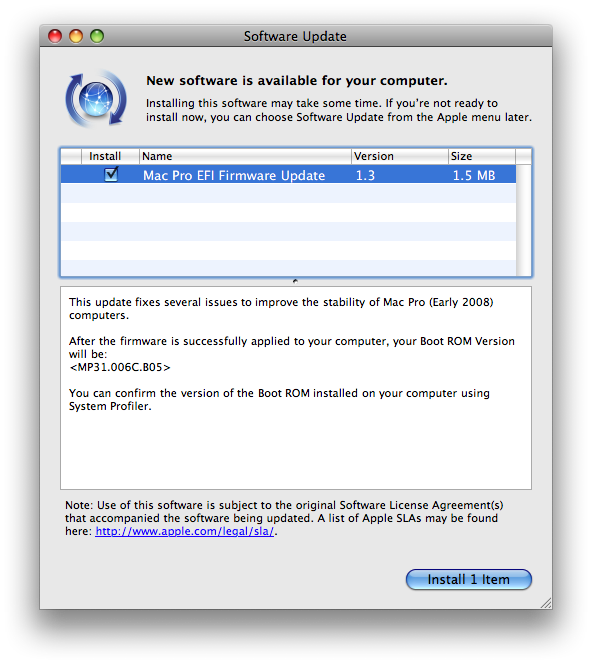Zoom the window with the green button
This screenshot has width=592, height=664.
(97, 36)
